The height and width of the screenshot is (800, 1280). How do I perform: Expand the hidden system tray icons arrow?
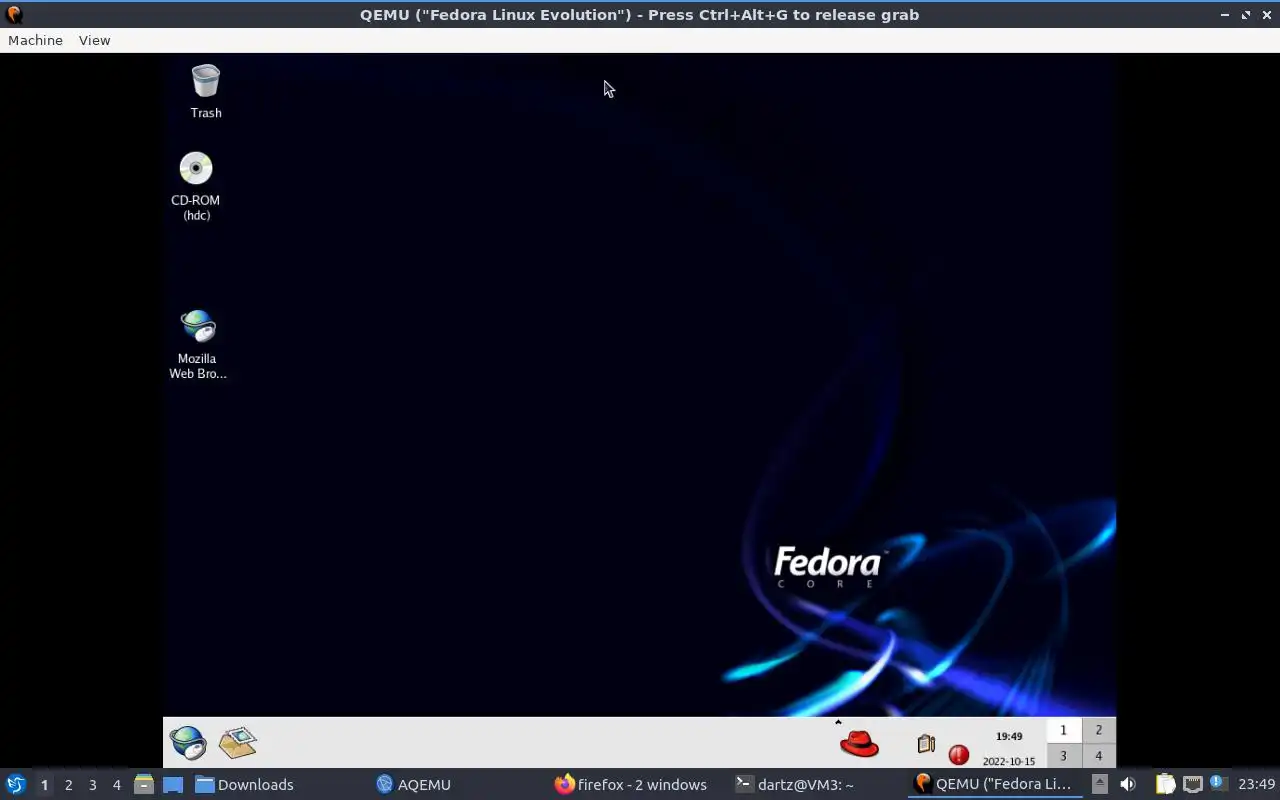[x=1099, y=784]
